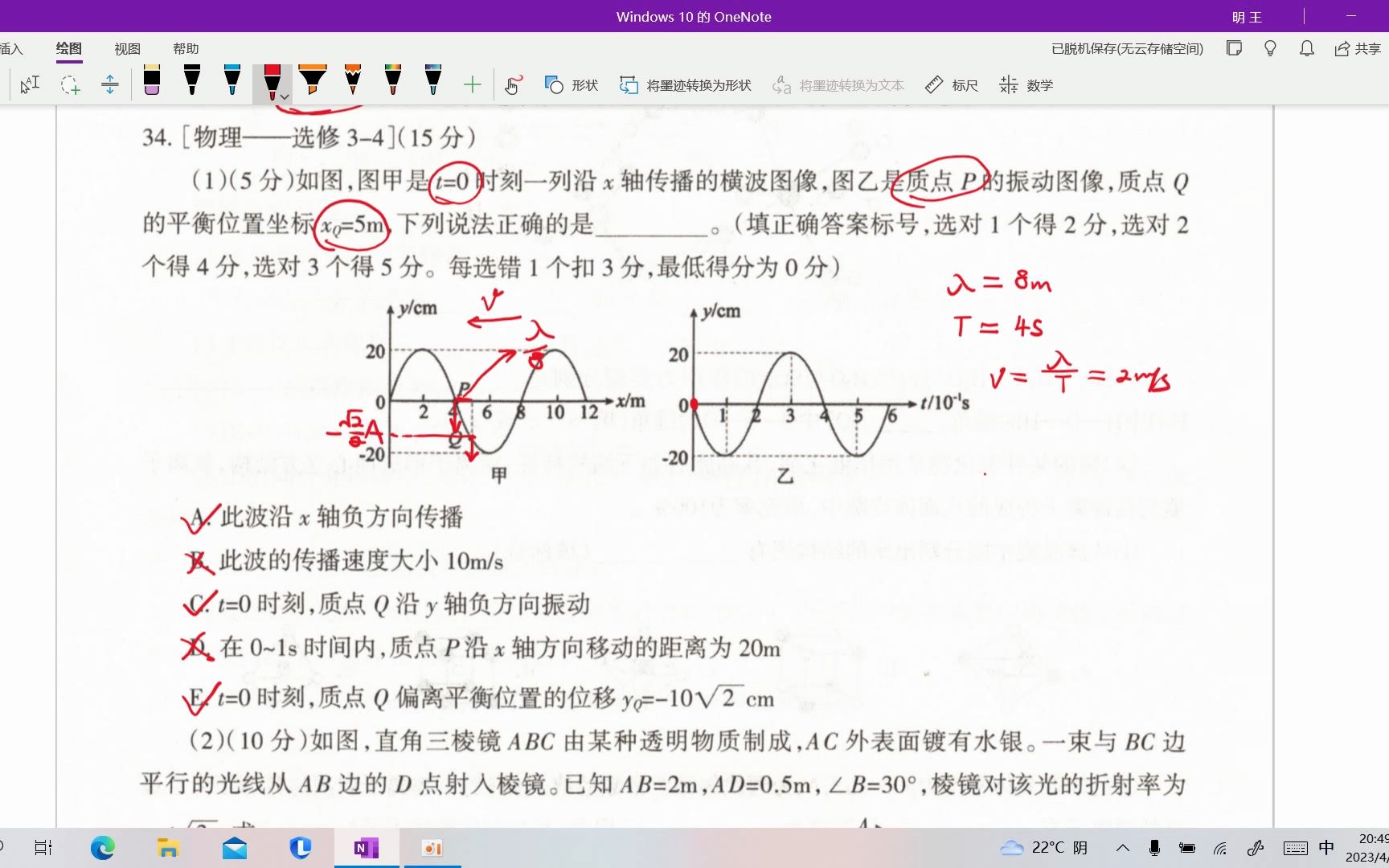This screenshot has height=868, width=1389.
Task: Switch to the Draw (绘图) tab
Action: click(69, 48)
